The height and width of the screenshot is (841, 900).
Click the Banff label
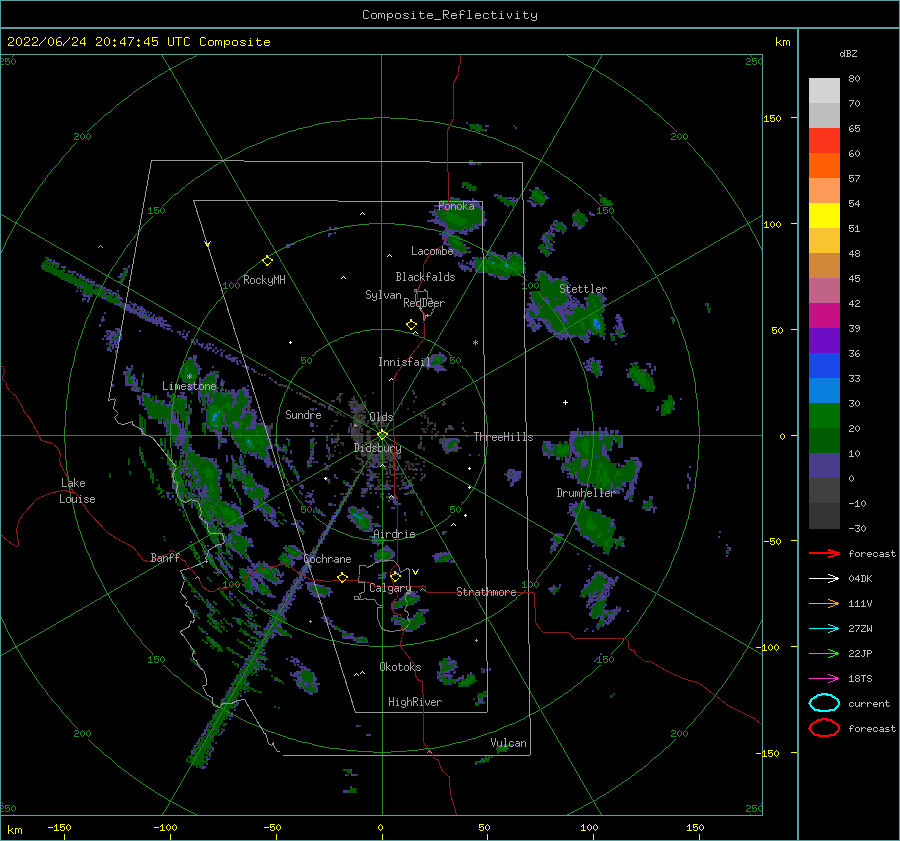click(165, 557)
